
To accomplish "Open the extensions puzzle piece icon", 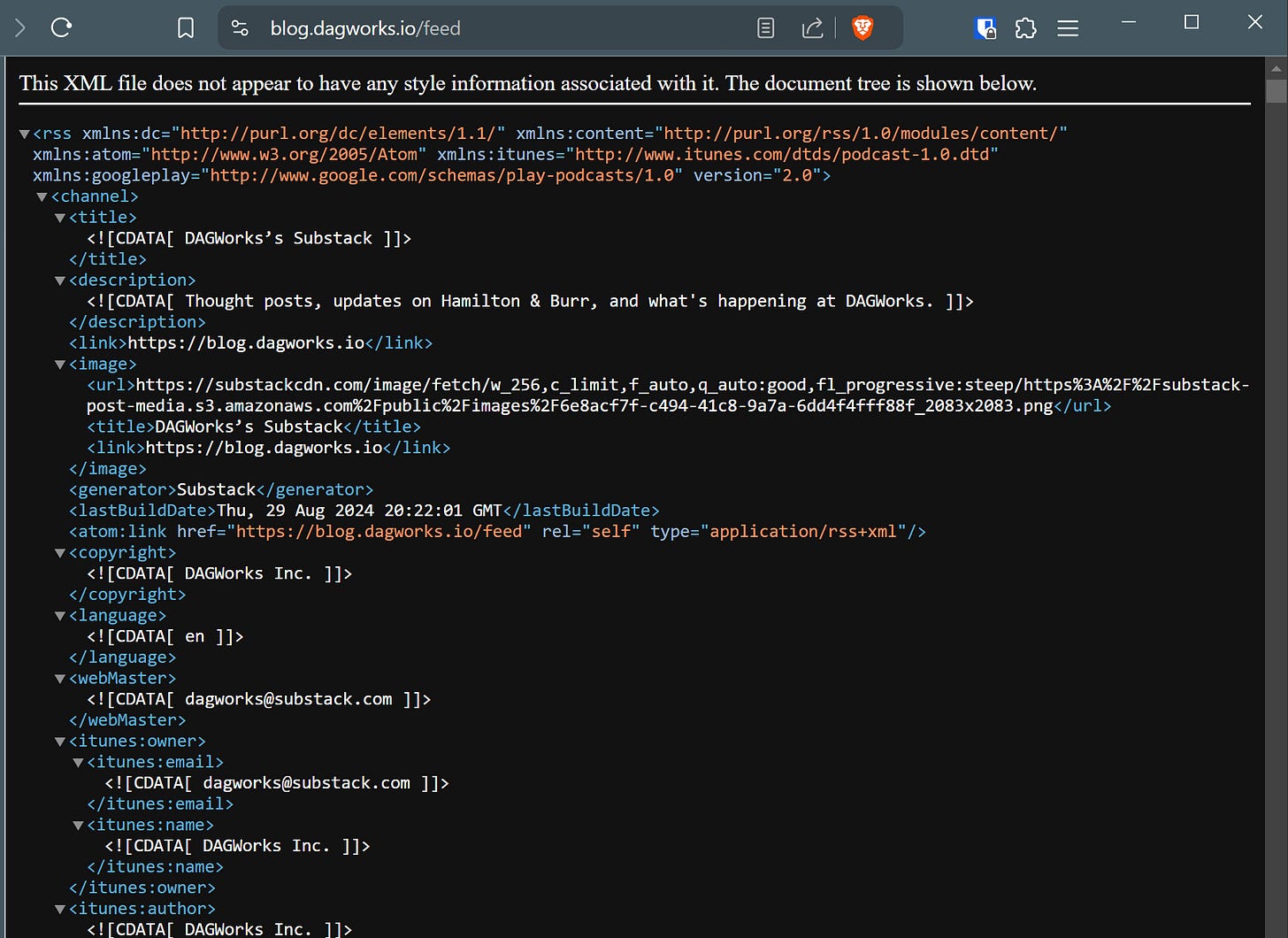I will (x=1026, y=28).
